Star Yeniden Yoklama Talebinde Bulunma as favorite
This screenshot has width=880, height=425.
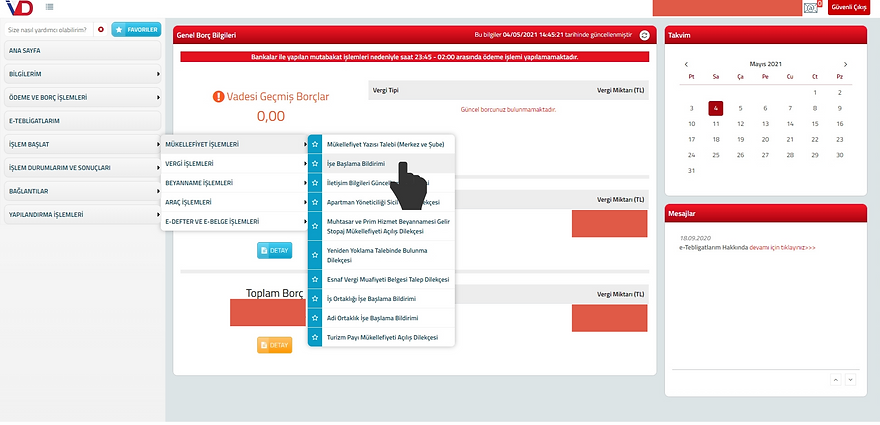tap(315, 255)
